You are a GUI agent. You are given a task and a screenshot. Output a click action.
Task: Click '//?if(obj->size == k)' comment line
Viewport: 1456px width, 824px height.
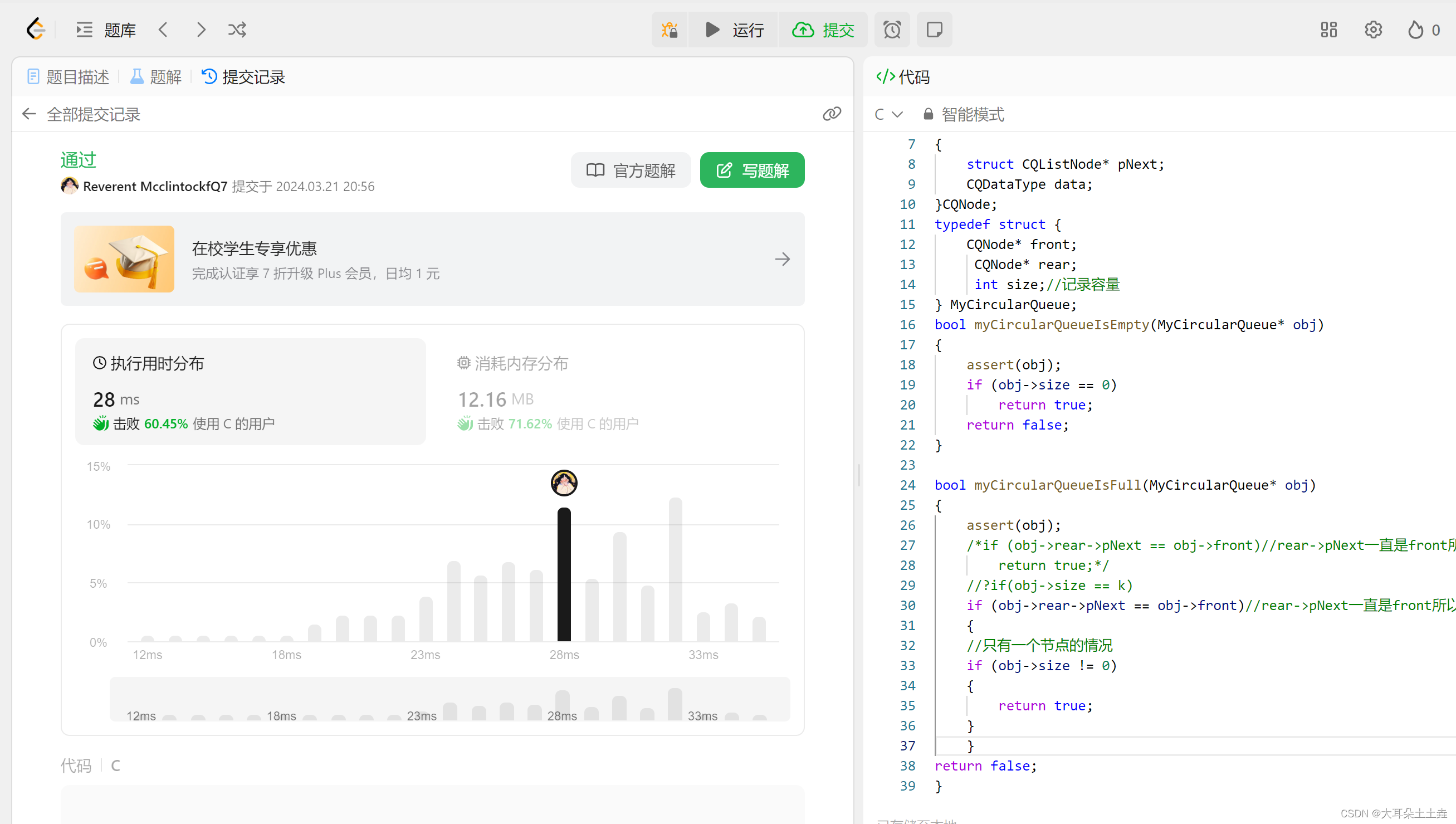(1049, 585)
